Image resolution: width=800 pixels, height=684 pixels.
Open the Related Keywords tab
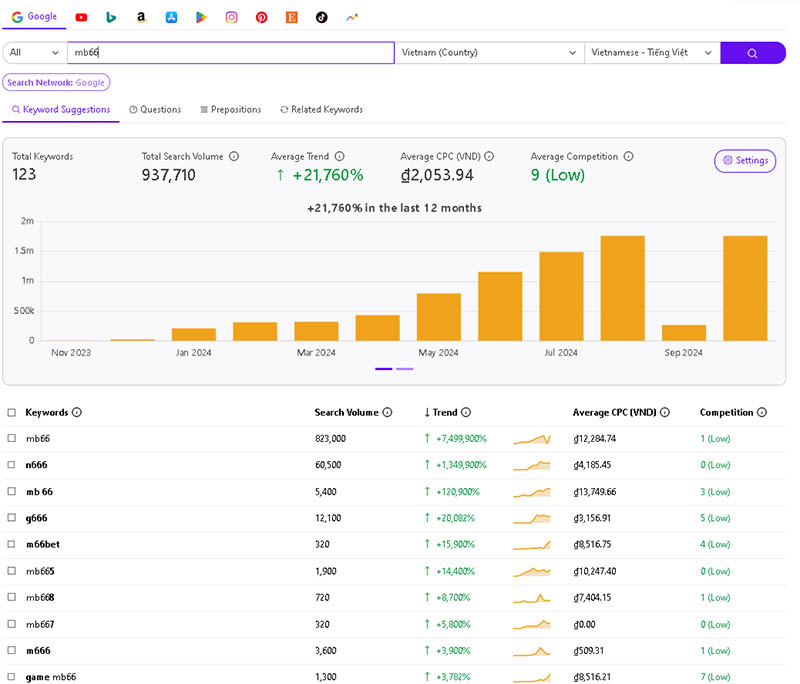321,109
